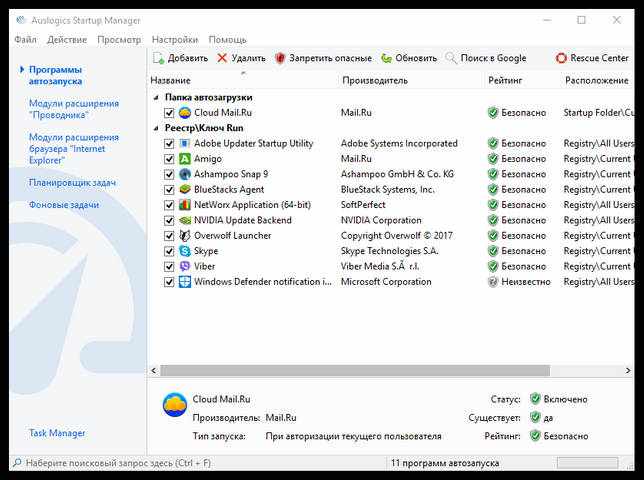Click the Skype app icon
Screen dimensions: 644x480
click(x=185, y=251)
